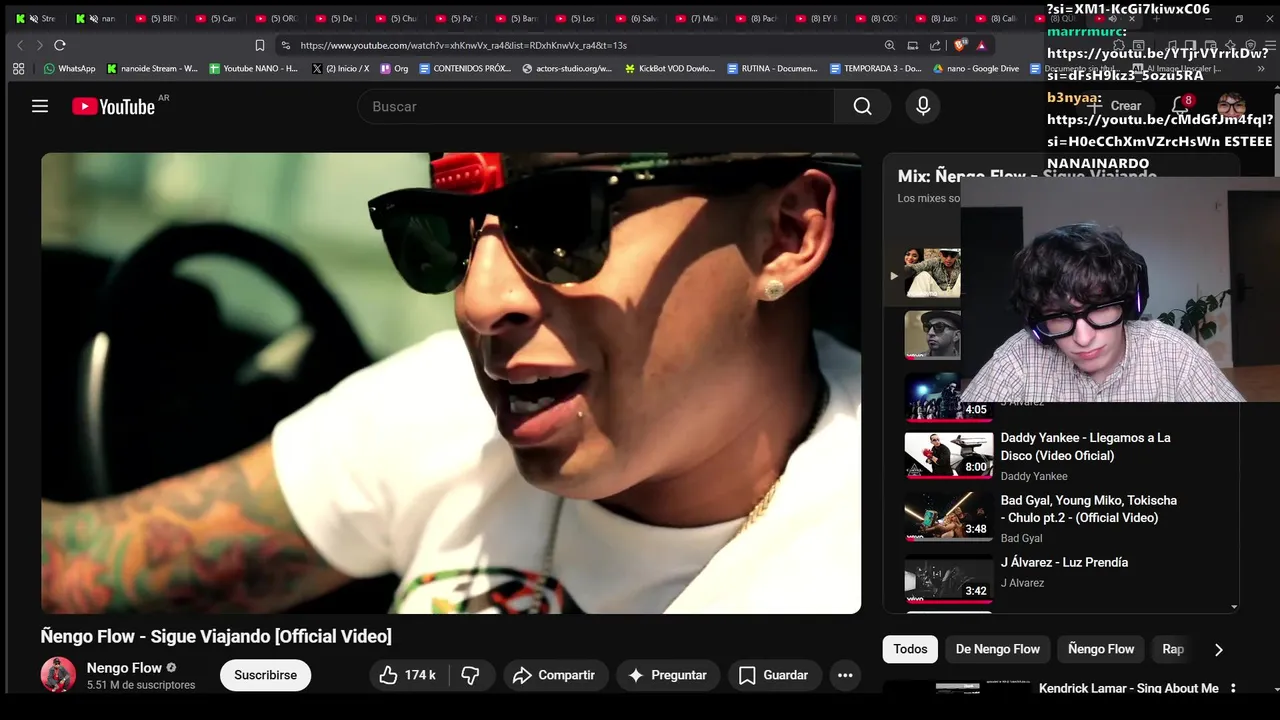Open the CONTENIDOS PRÓX bookmark

466,69
